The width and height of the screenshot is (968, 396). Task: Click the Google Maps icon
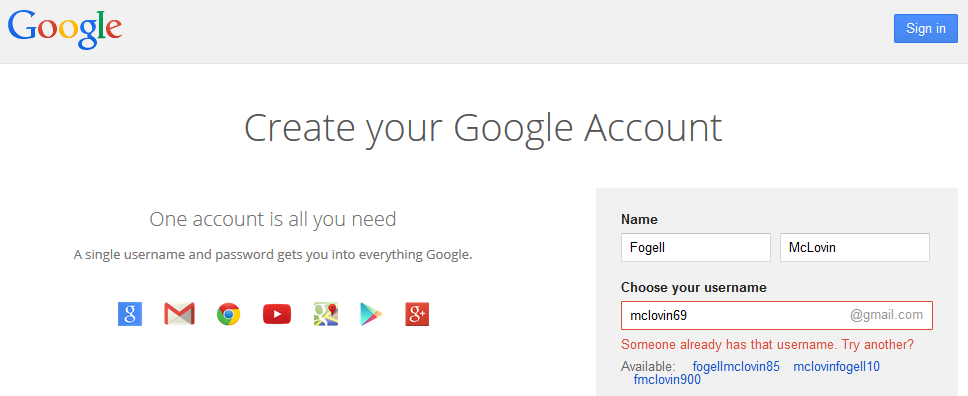click(x=326, y=314)
